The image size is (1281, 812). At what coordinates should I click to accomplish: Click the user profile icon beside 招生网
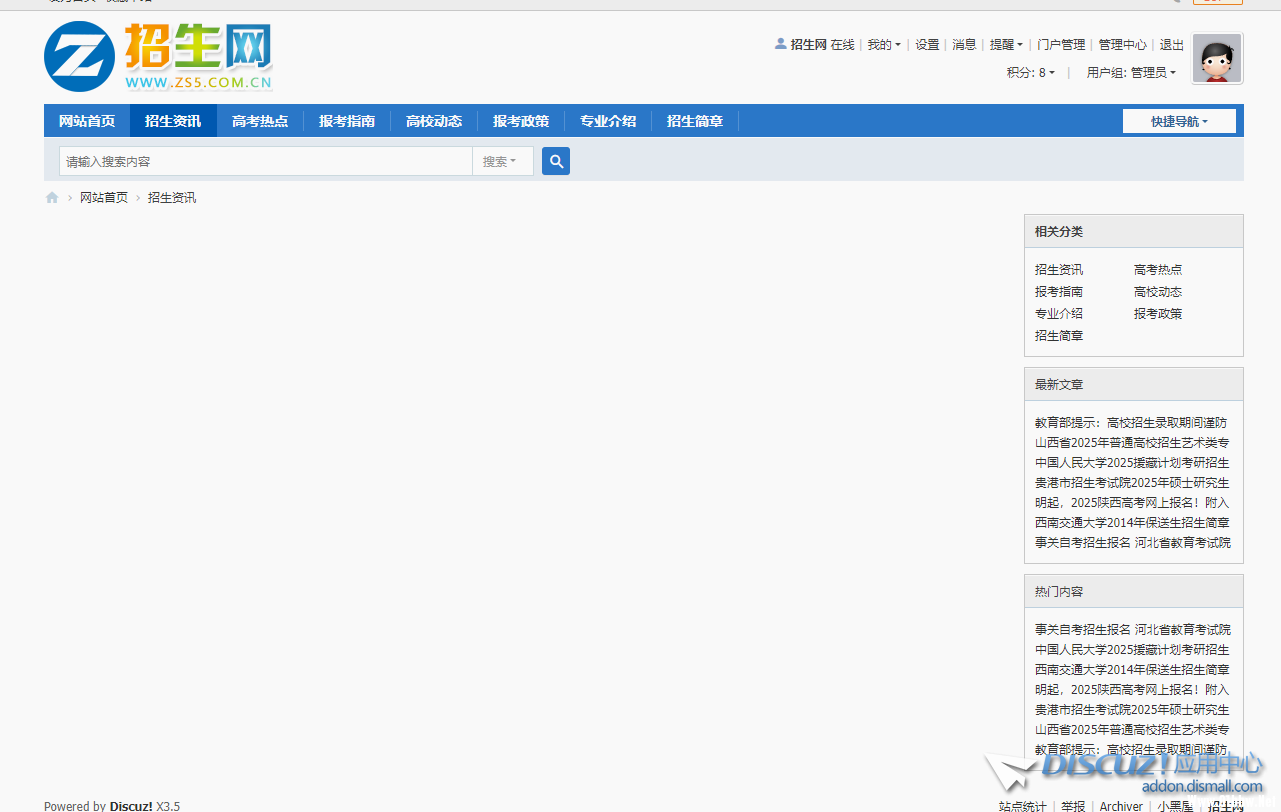tap(780, 44)
